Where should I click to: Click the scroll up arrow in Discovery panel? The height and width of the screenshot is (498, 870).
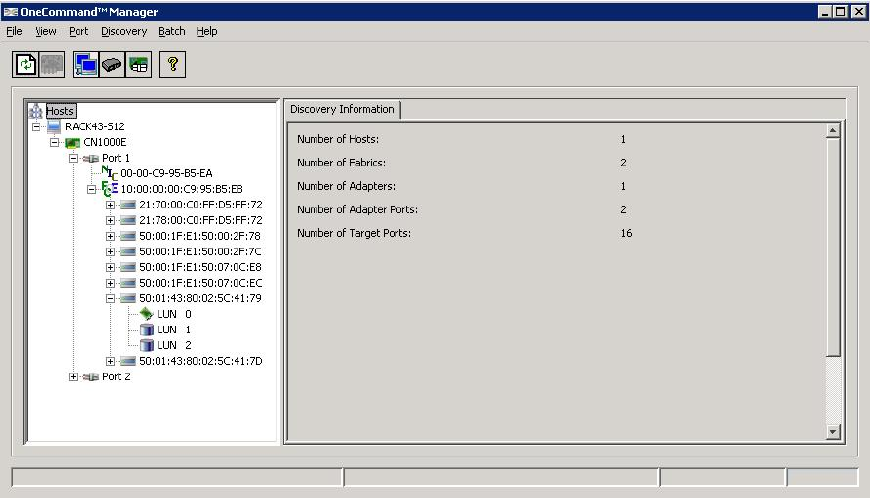(x=832, y=131)
